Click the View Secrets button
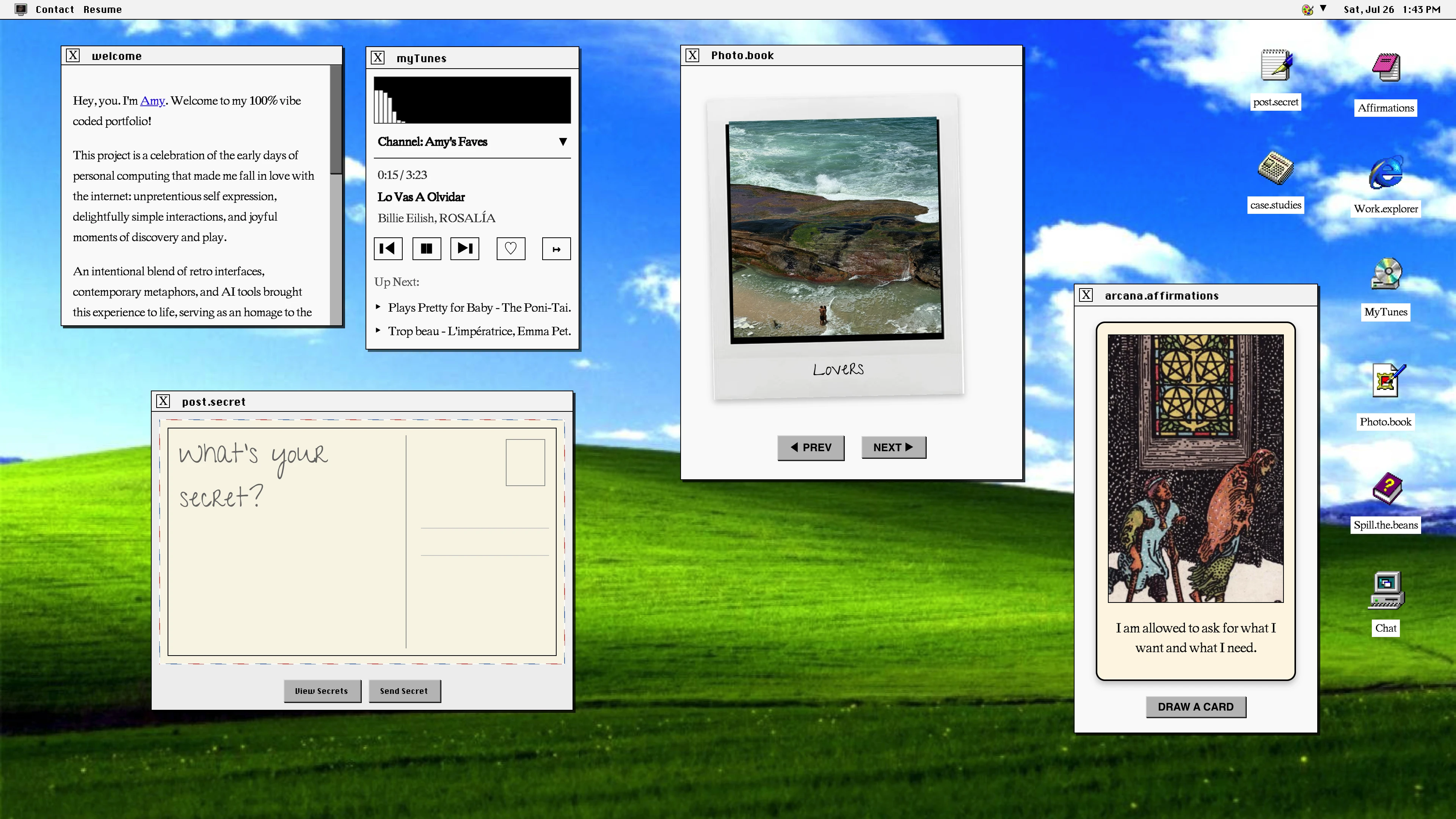This screenshot has height=819, width=1456. 322,691
